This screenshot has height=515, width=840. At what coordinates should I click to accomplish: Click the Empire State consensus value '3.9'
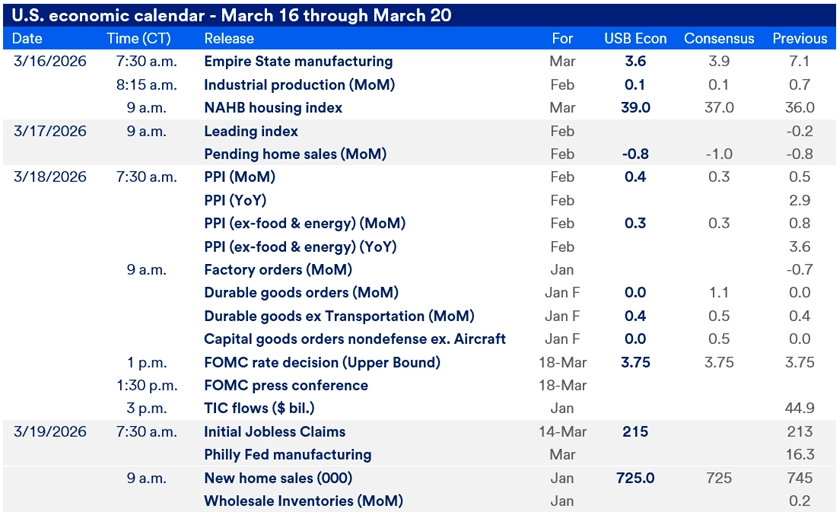pyautogui.click(x=719, y=61)
